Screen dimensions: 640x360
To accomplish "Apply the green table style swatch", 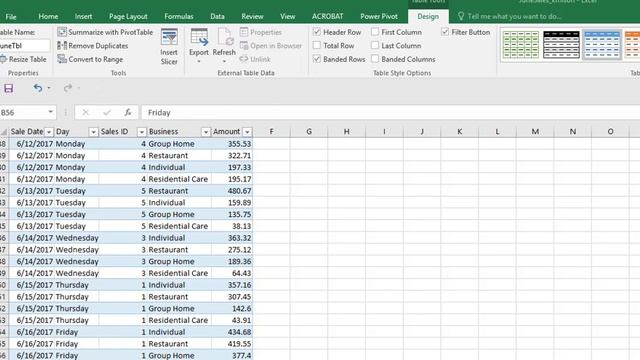I will point(520,44).
